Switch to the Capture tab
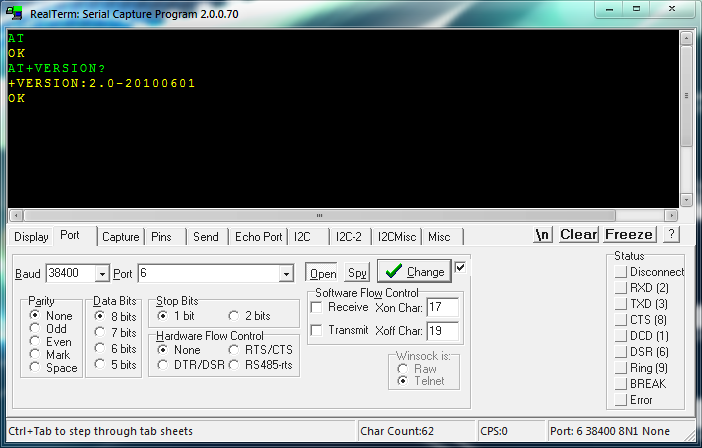Viewport: 702px width, 448px height. [120, 237]
